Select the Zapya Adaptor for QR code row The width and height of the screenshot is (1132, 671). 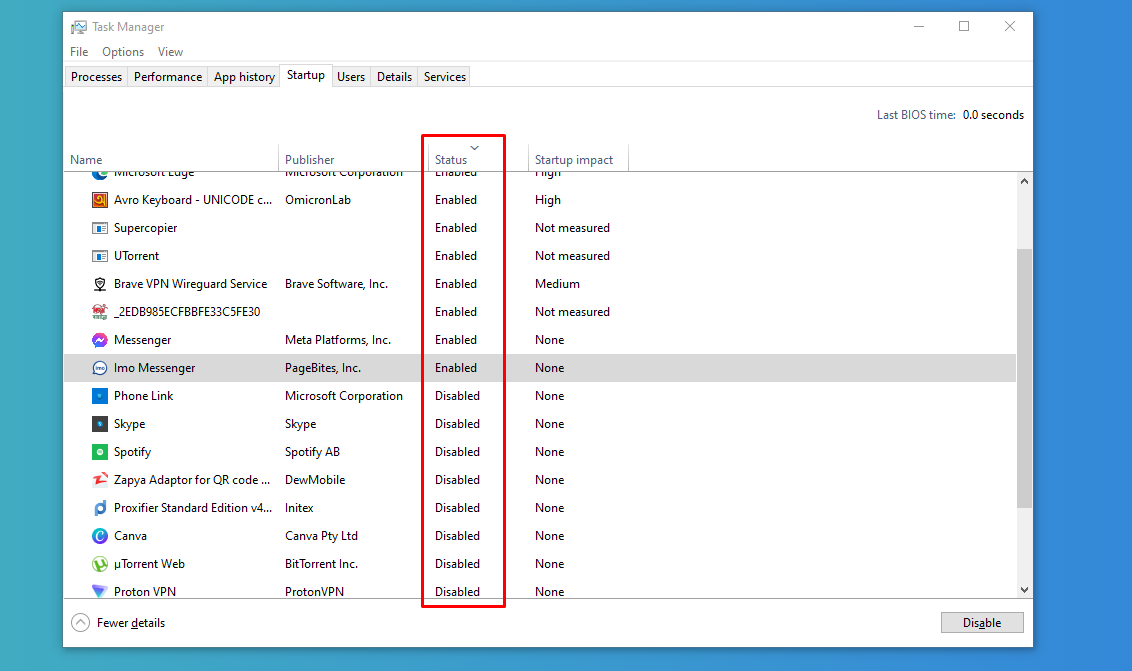point(192,480)
